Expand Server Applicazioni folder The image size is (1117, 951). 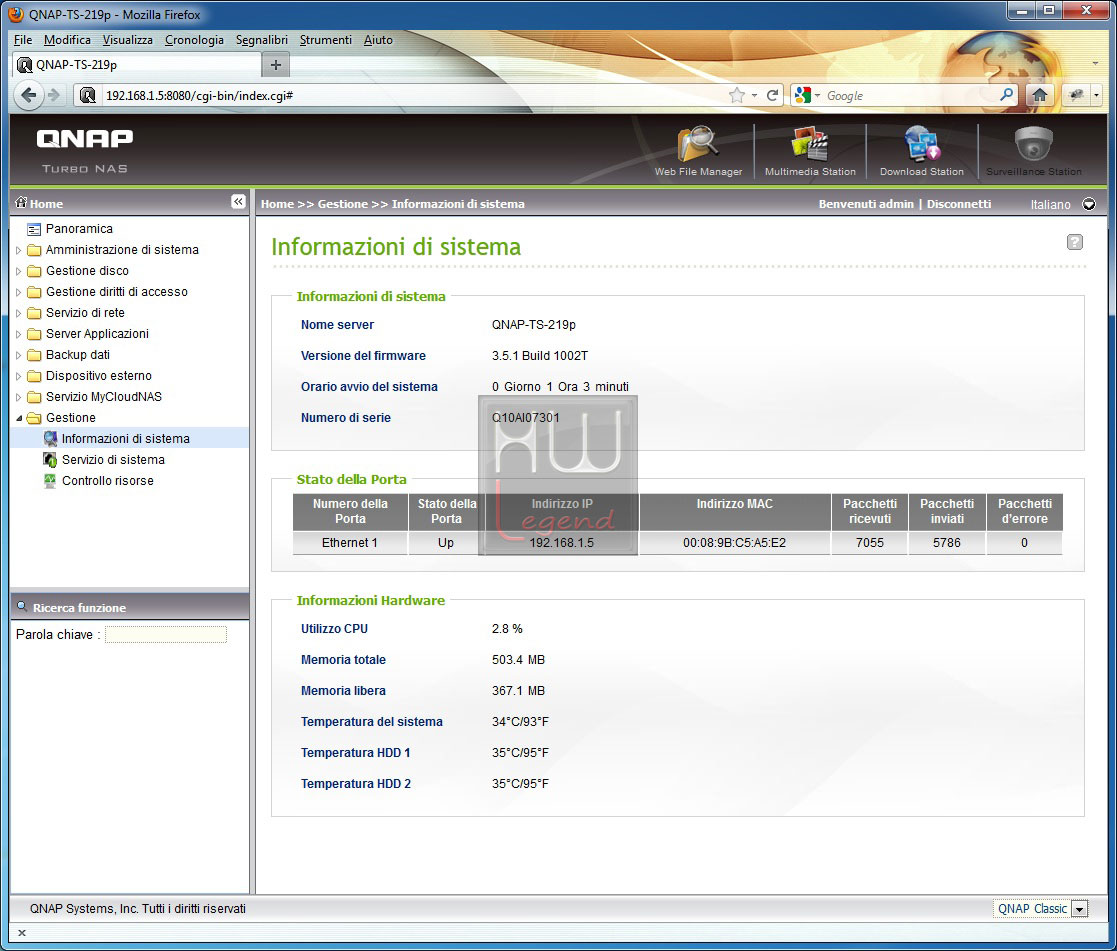click(19, 334)
